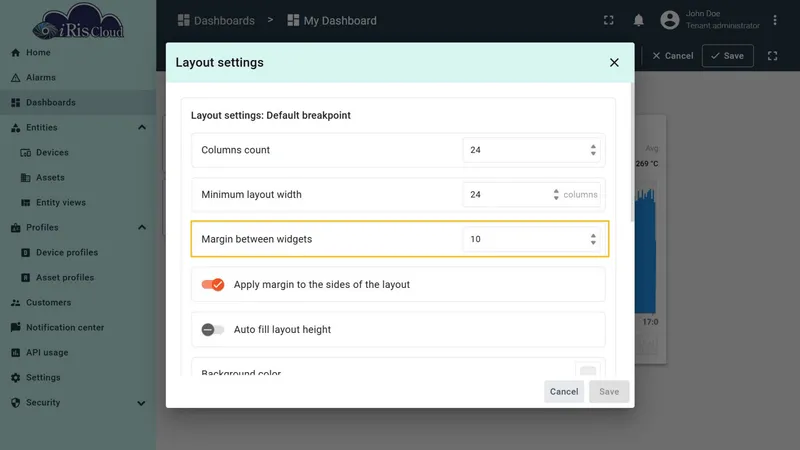Click the Customers icon

[x=16, y=303]
